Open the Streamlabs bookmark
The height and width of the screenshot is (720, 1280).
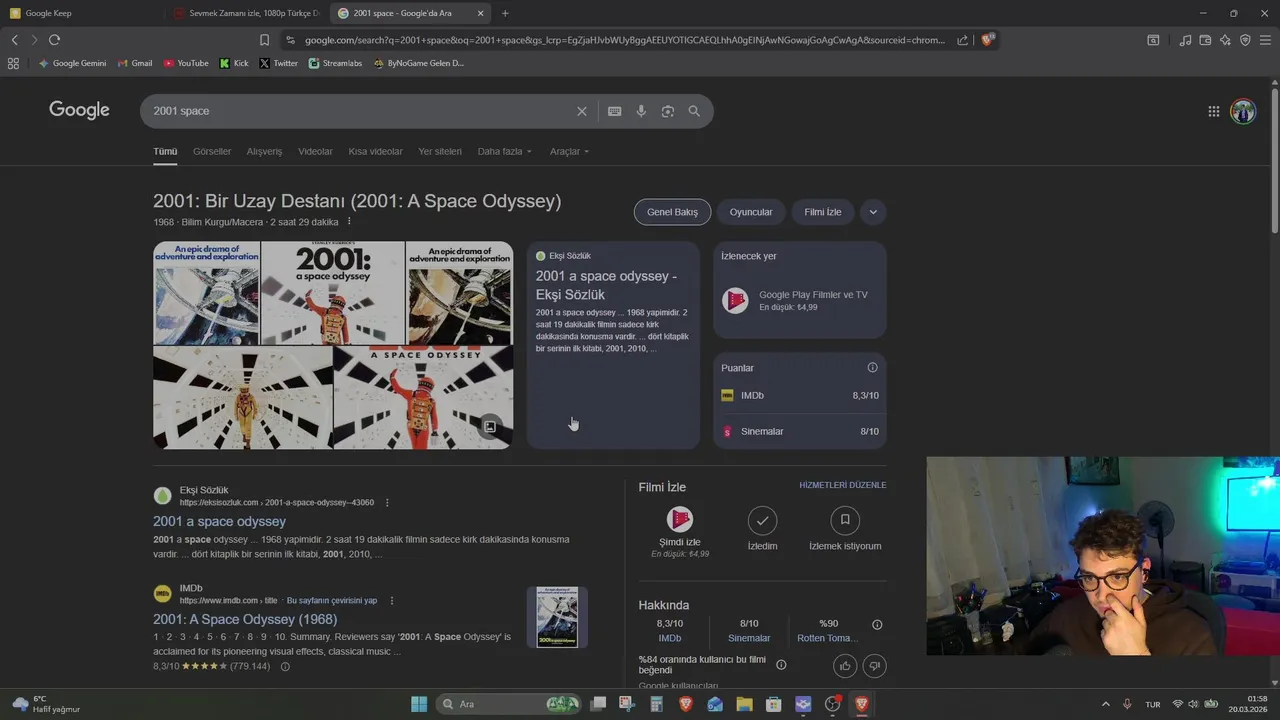(x=335, y=63)
